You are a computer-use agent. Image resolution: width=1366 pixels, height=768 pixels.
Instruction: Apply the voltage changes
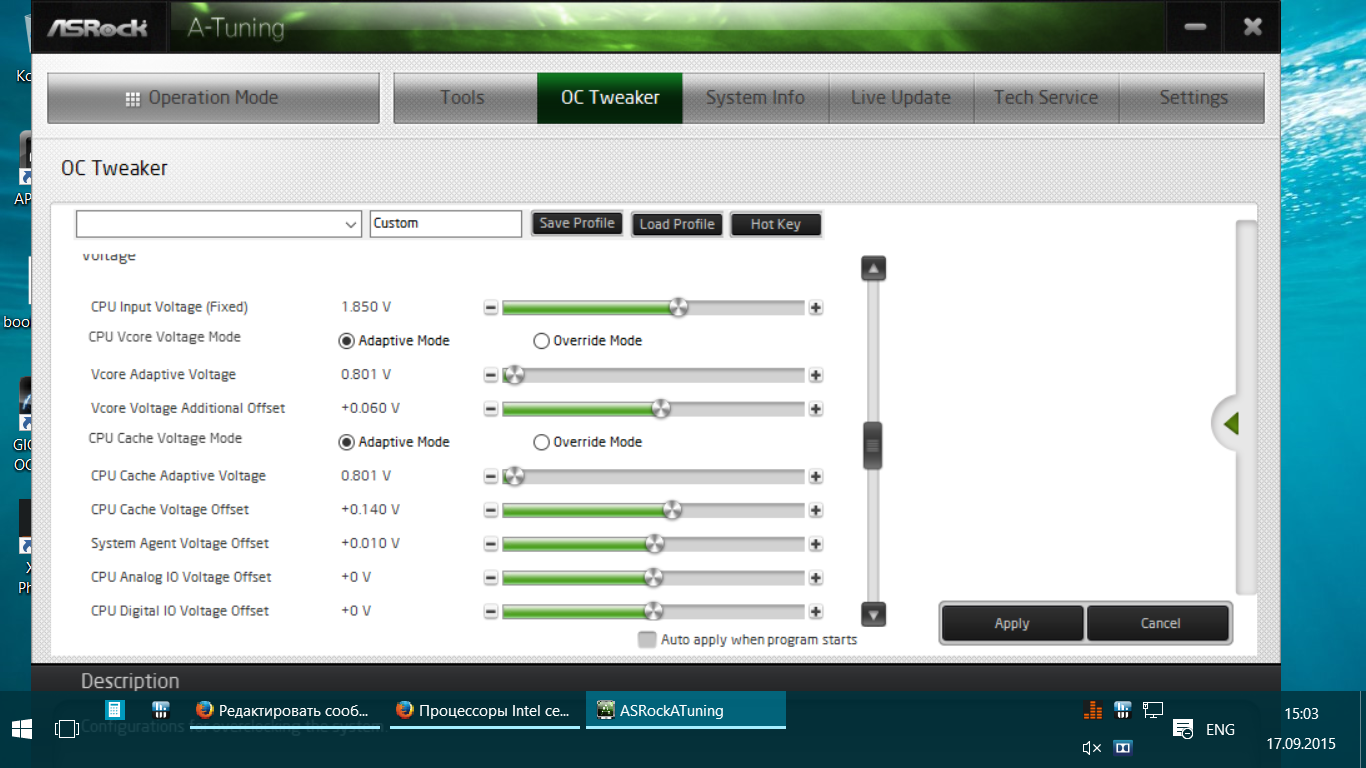click(1012, 623)
